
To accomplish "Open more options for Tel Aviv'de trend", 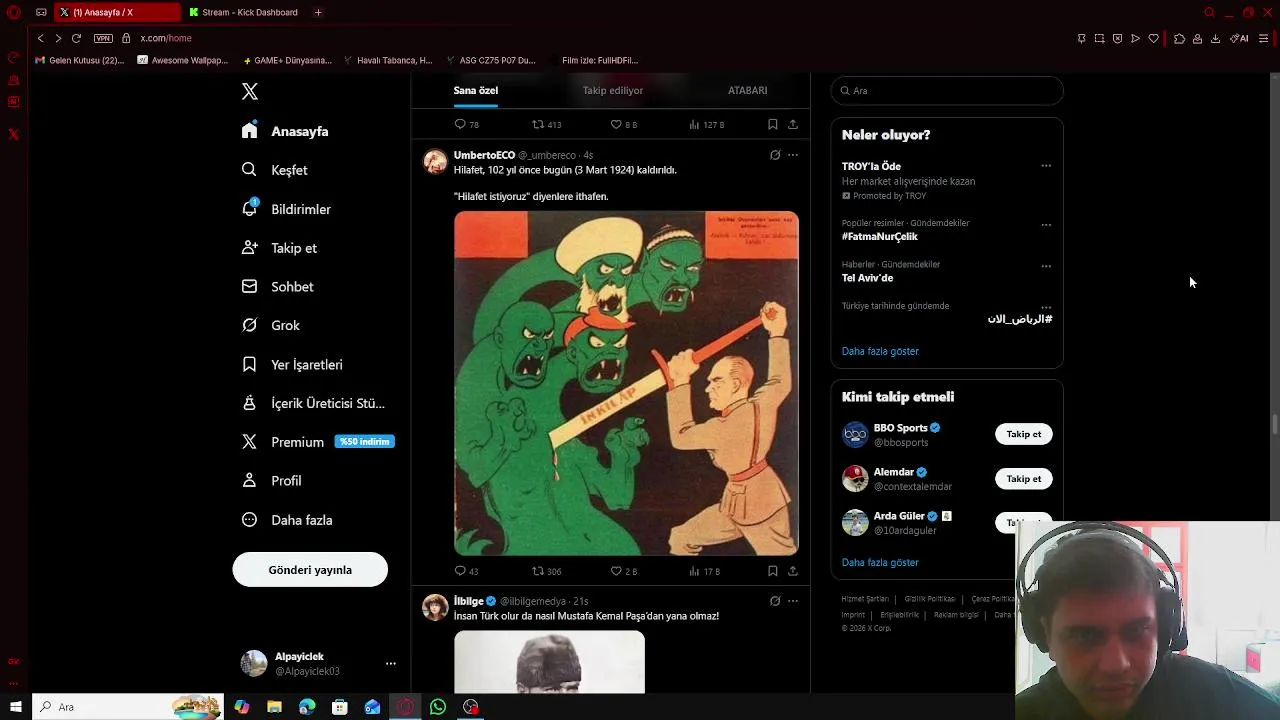I will pos(1046,266).
